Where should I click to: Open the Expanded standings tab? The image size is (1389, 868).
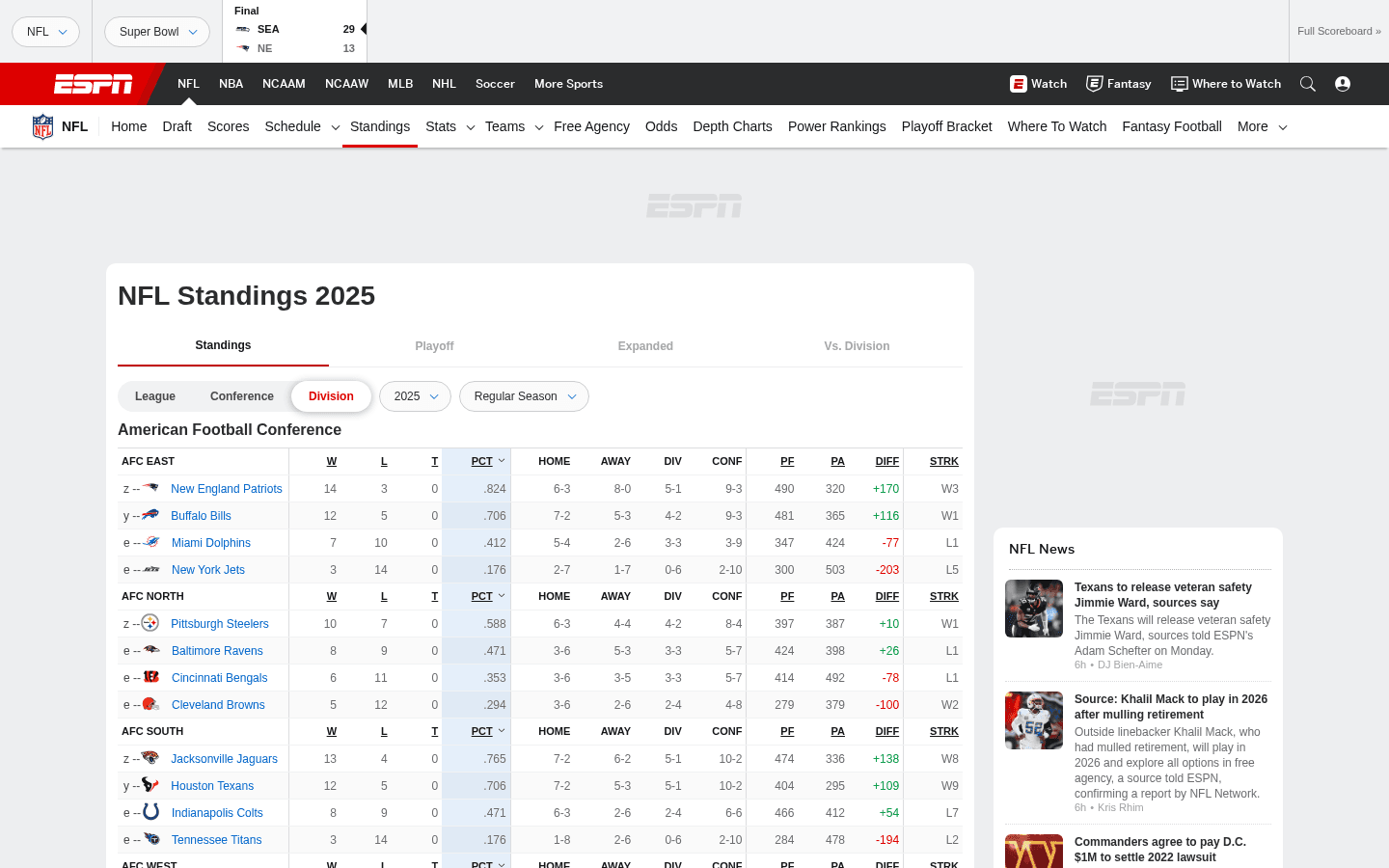tap(645, 345)
